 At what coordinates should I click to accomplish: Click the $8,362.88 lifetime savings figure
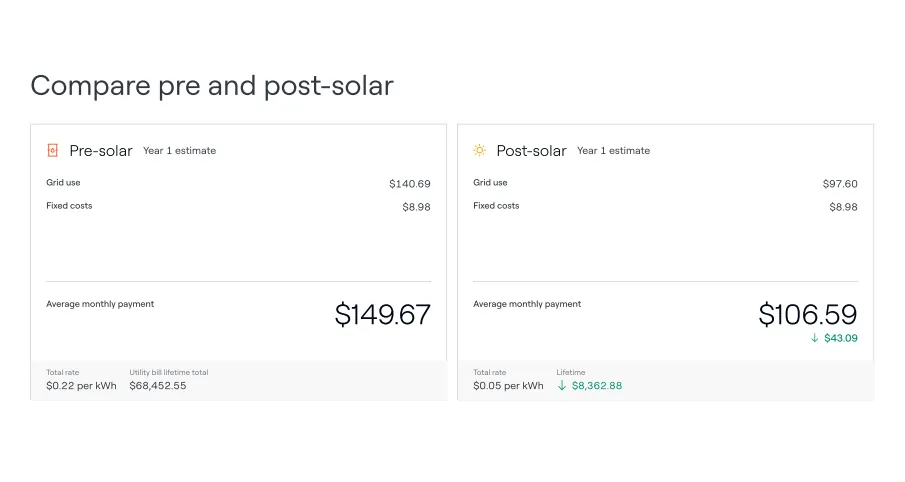pos(597,385)
